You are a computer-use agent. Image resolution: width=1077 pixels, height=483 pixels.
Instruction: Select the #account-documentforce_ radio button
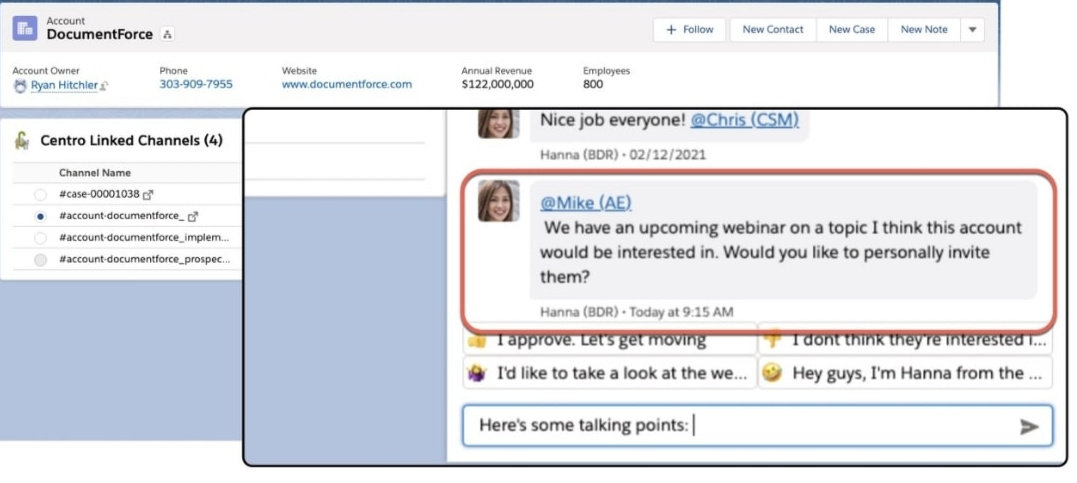[41, 216]
